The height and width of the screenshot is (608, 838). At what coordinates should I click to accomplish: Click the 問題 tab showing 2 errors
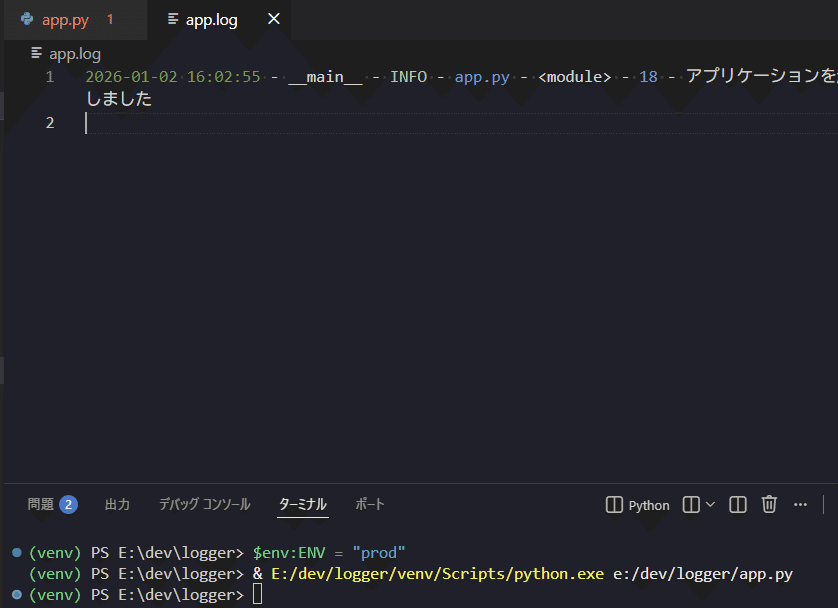[x=52, y=504]
